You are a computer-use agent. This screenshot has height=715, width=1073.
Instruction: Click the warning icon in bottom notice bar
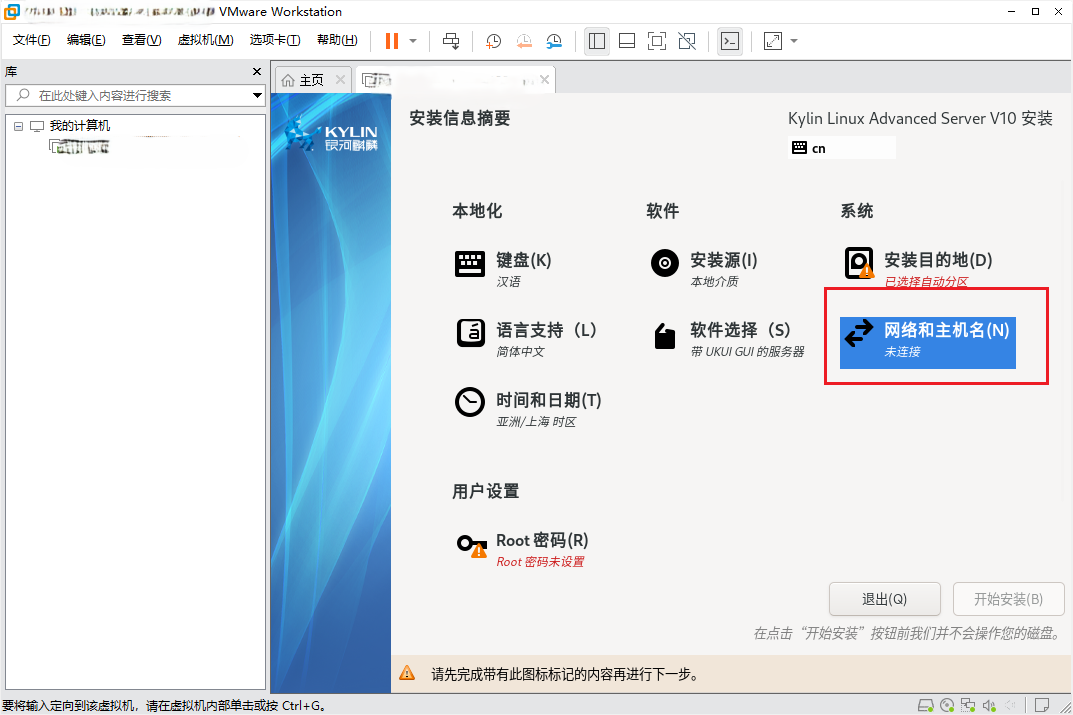(407, 673)
